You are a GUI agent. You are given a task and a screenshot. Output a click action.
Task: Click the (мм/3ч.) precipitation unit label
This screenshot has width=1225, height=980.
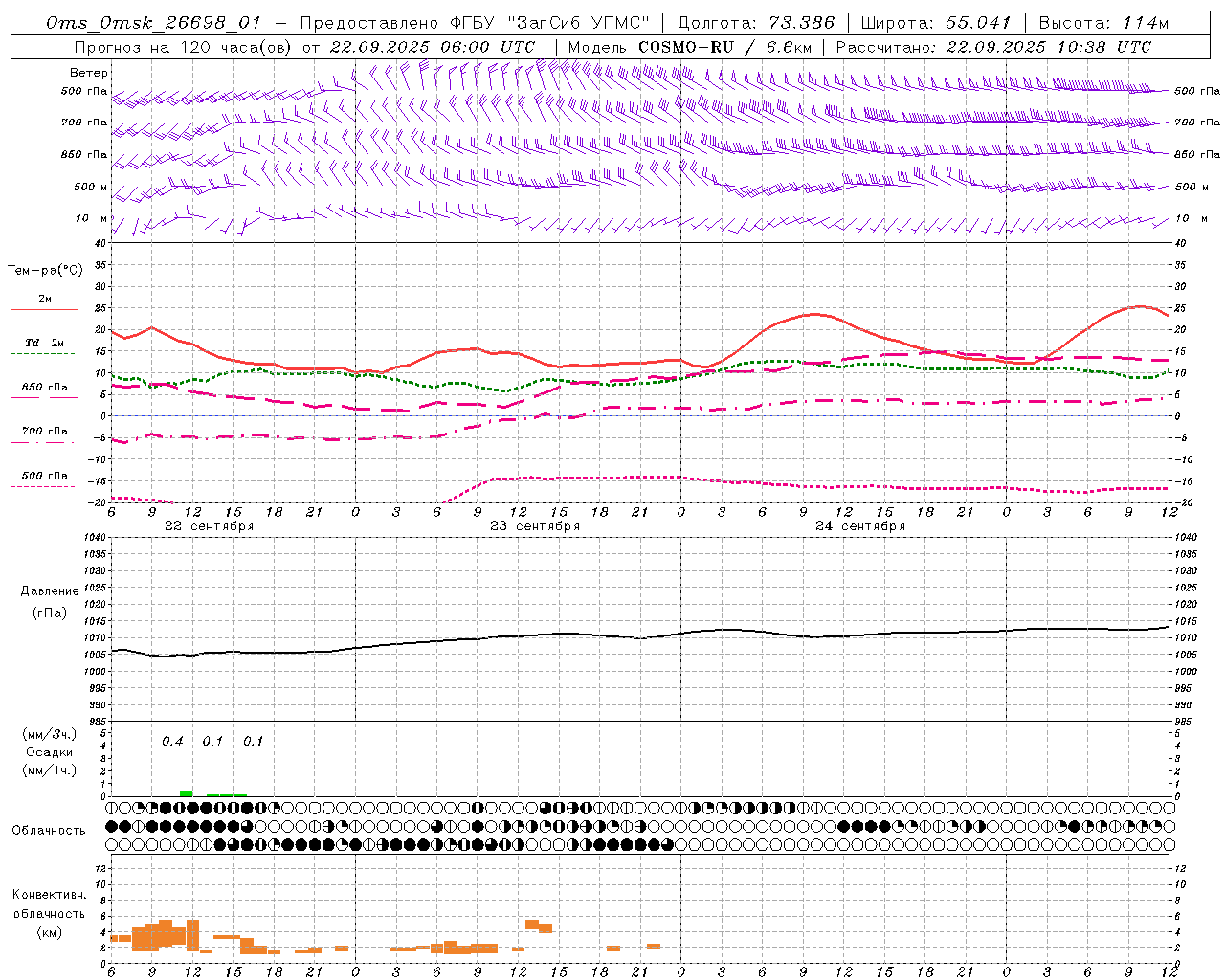[x=49, y=735]
